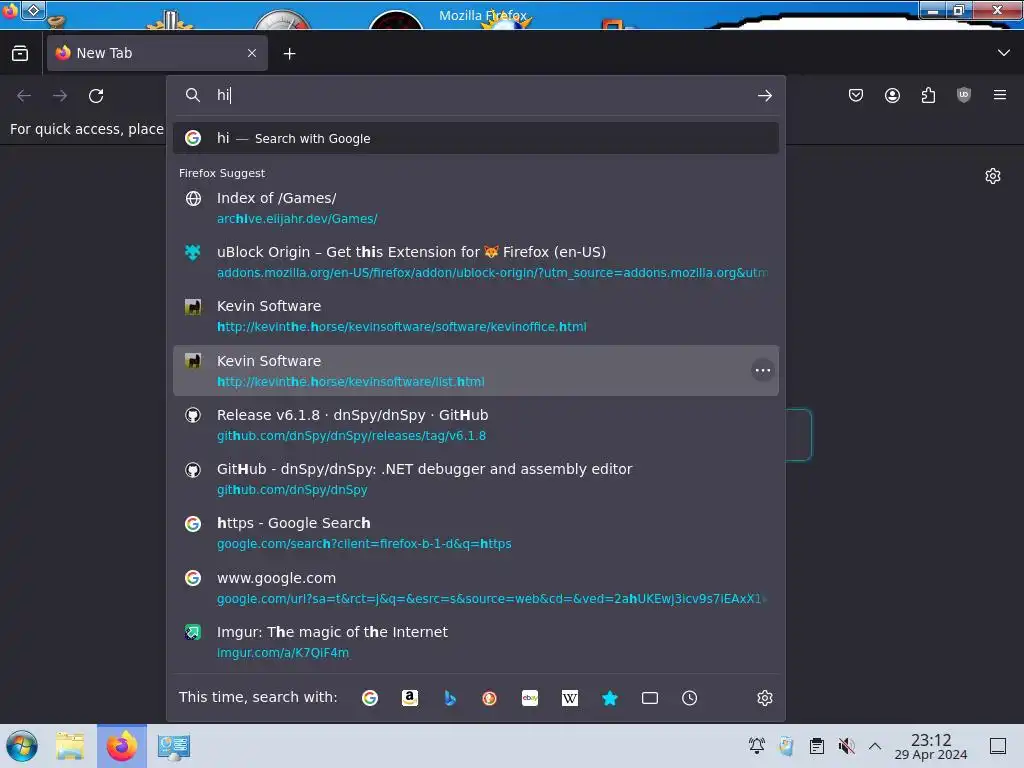Click show desktop button in taskbar

[x=998, y=746]
